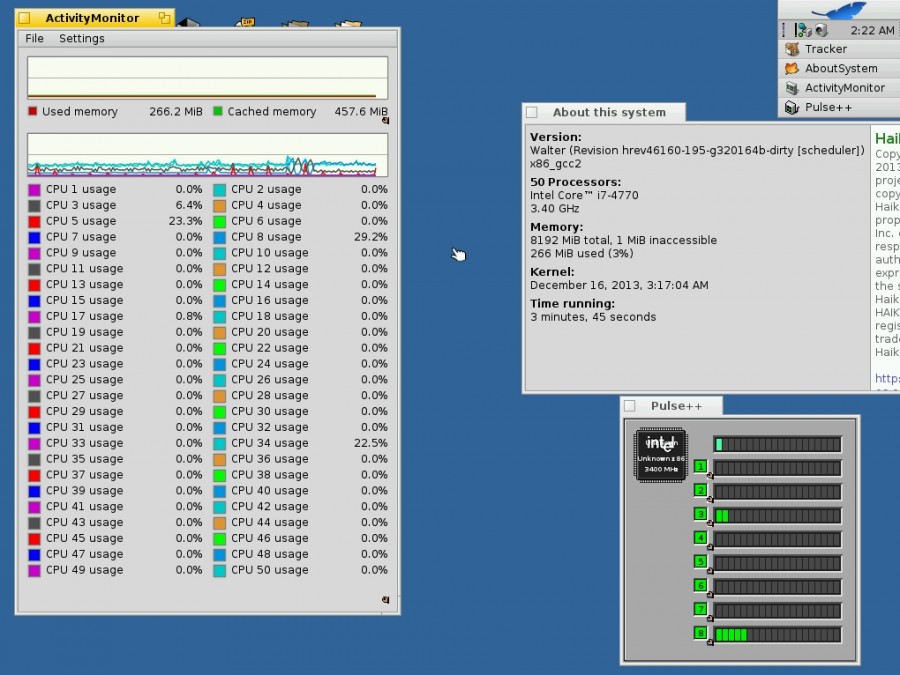Disable CPU 8 in Pulse++

click(700, 633)
